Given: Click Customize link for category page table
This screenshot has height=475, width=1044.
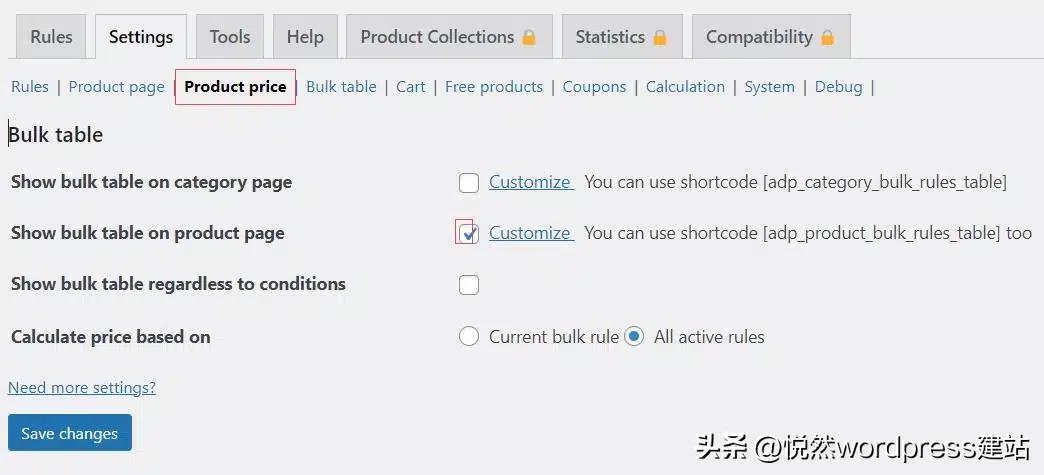Looking at the screenshot, I should click(x=530, y=182).
